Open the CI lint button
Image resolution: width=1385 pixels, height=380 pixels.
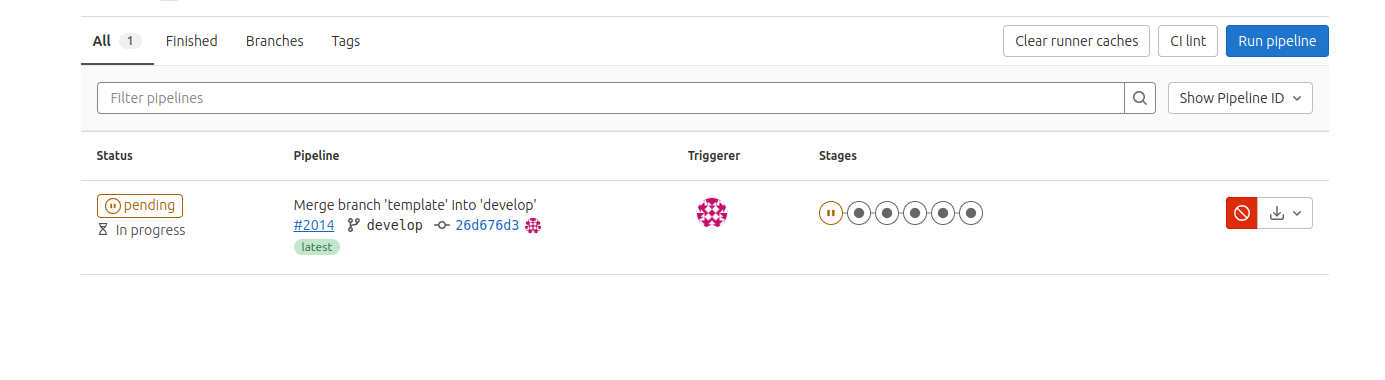[1188, 41]
